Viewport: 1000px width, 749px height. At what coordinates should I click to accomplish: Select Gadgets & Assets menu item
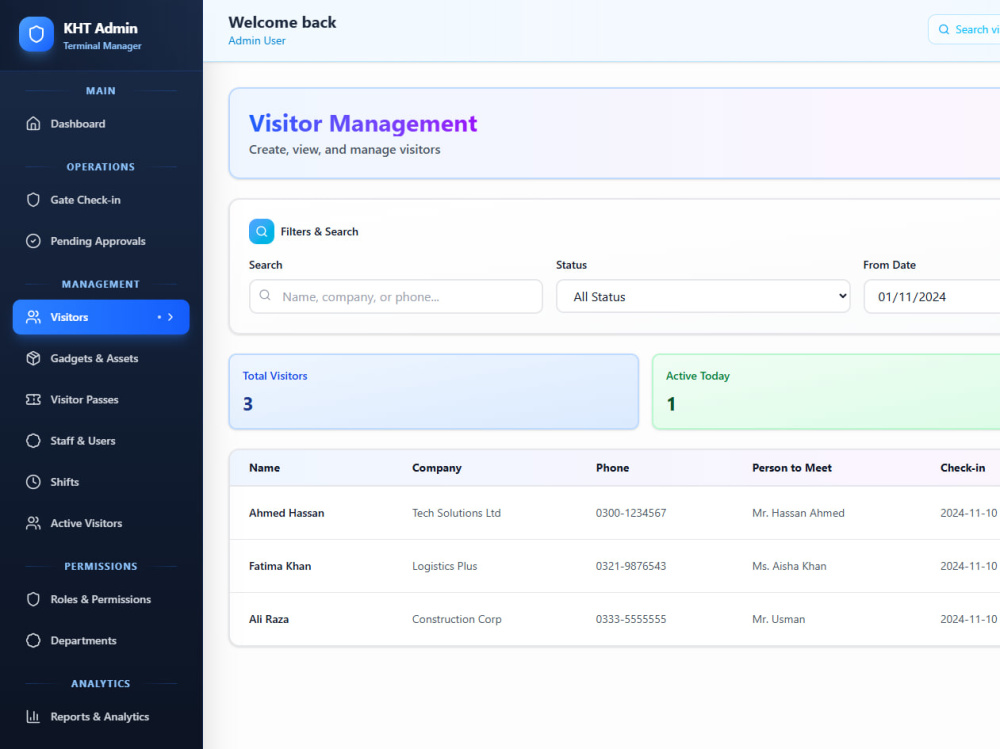tap(101, 359)
